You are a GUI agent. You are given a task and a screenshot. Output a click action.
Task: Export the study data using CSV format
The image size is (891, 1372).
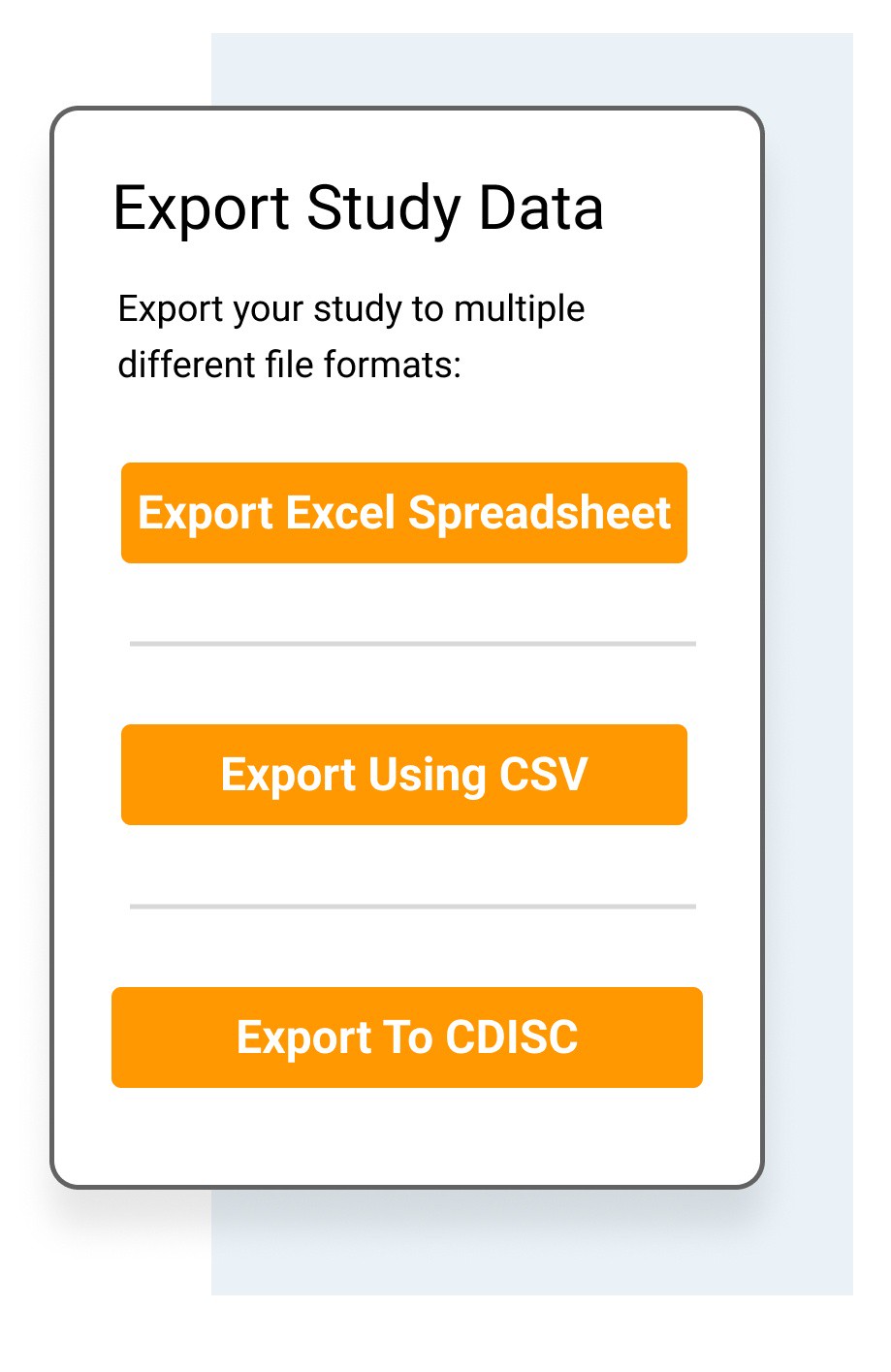[403, 775]
